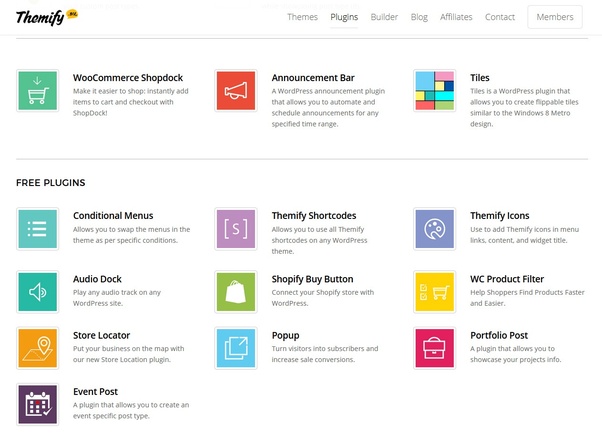Click the Conditional Menus description text
Image resolution: width=602 pixels, height=435 pixels.
132,235
